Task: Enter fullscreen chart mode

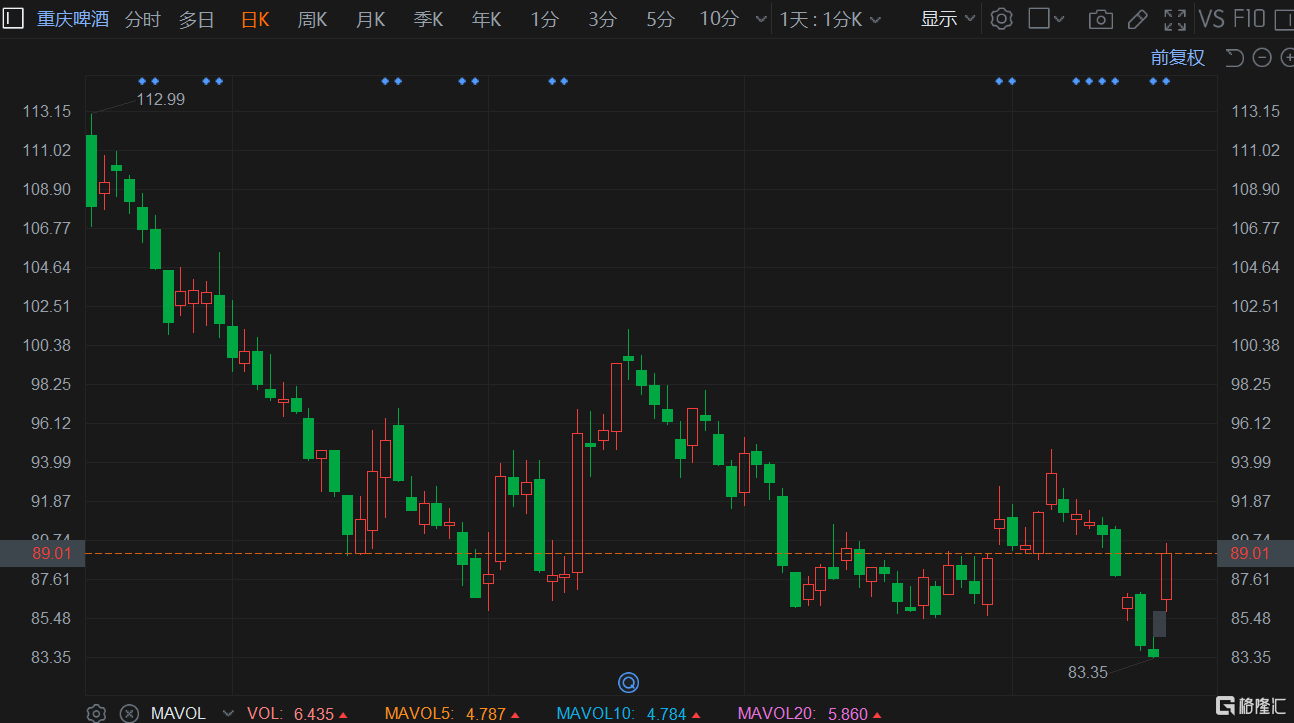Action: 1176,19
